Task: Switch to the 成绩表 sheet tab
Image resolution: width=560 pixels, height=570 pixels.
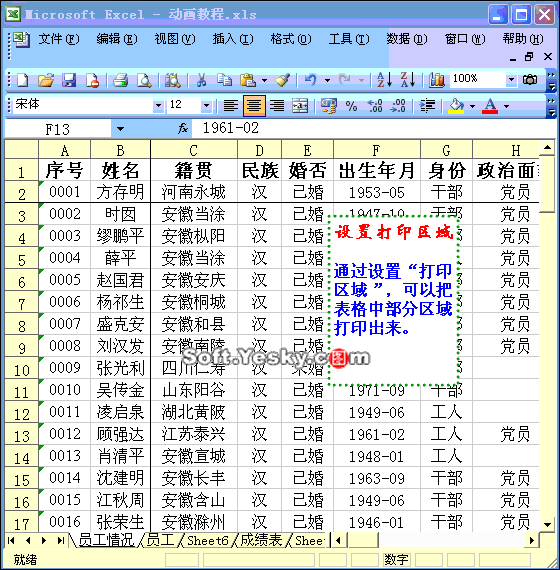Action: pos(261,540)
